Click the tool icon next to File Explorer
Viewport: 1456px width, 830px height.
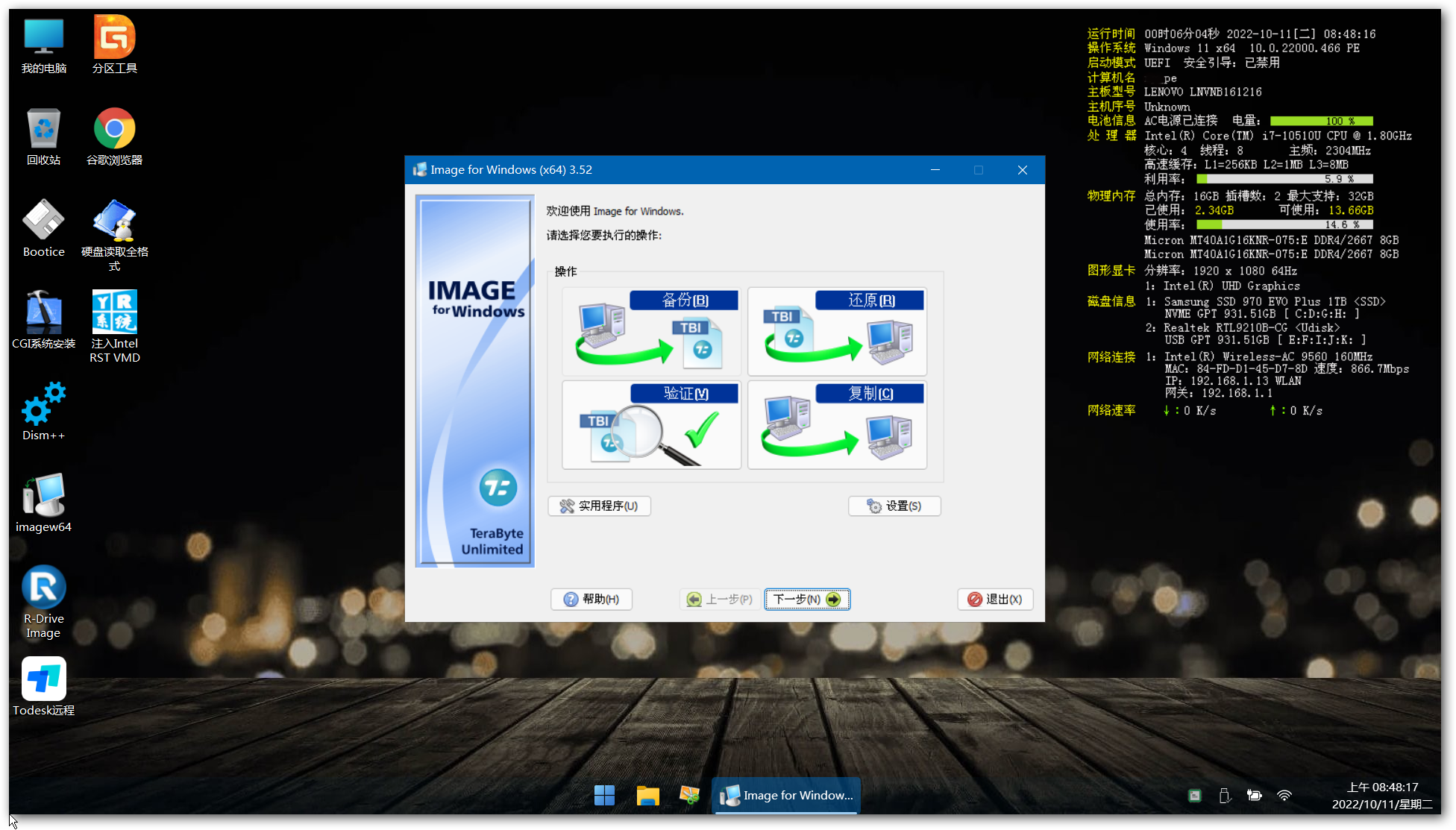click(x=689, y=796)
